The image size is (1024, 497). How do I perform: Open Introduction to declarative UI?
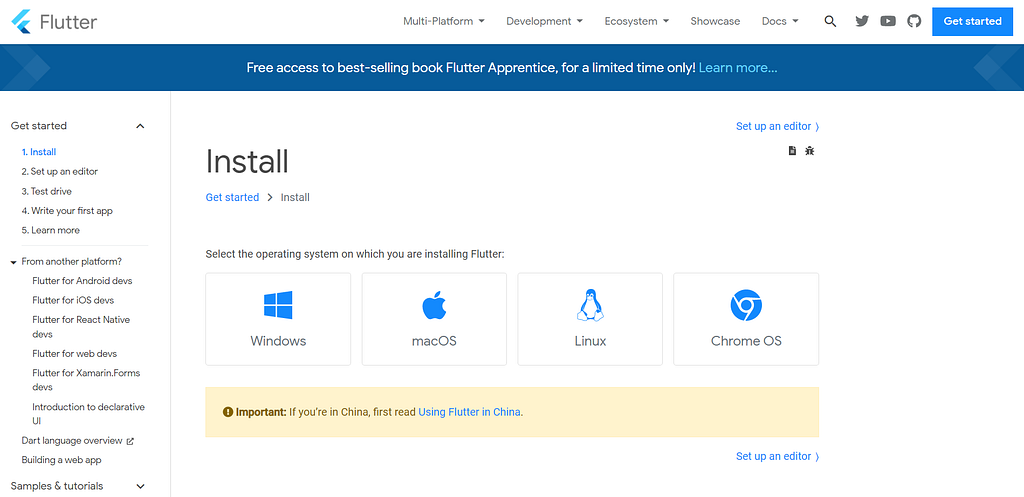click(88, 413)
